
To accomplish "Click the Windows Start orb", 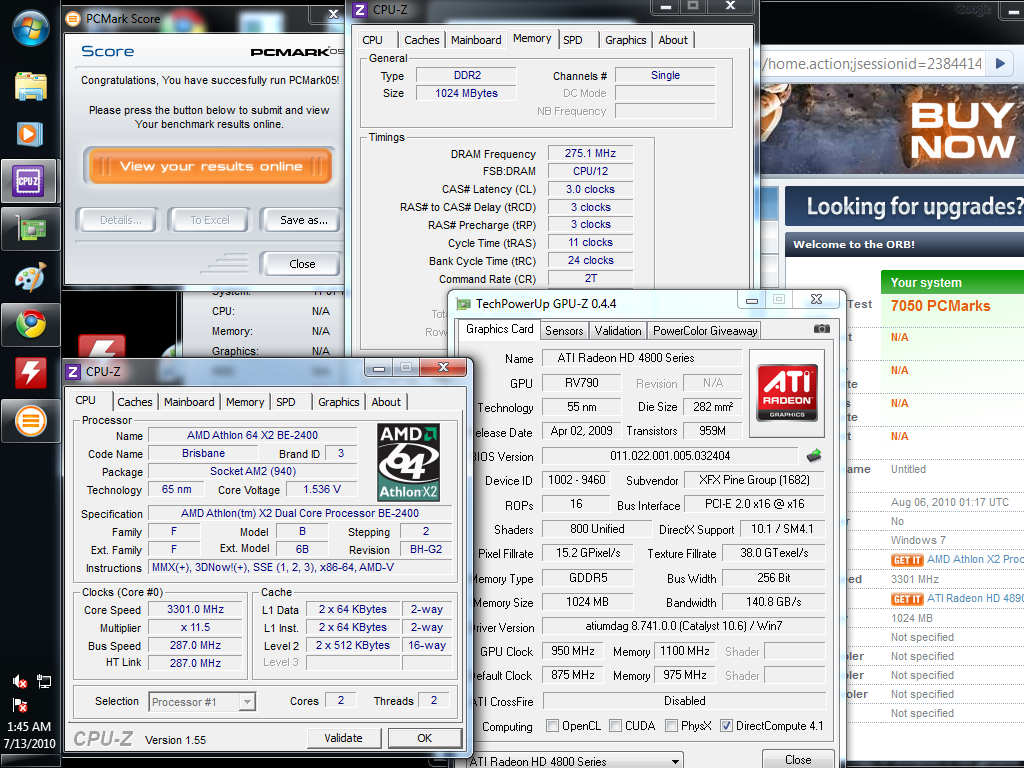I will tap(31, 29).
